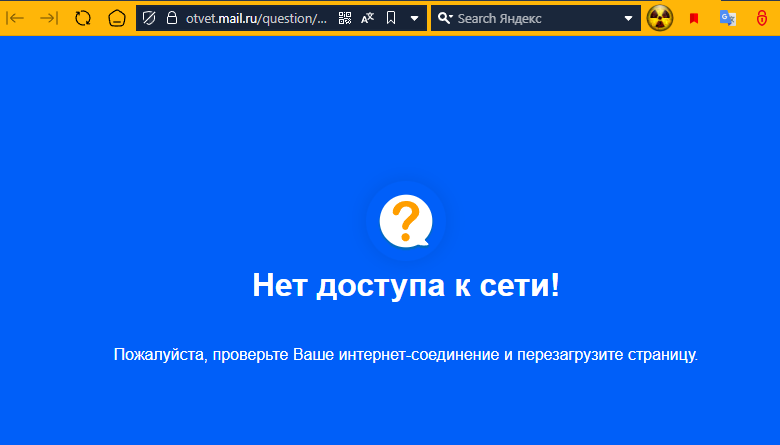The width and height of the screenshot is (780, 445).
Task: Toggle the tracker blocking shield icon
Action: 150,18
